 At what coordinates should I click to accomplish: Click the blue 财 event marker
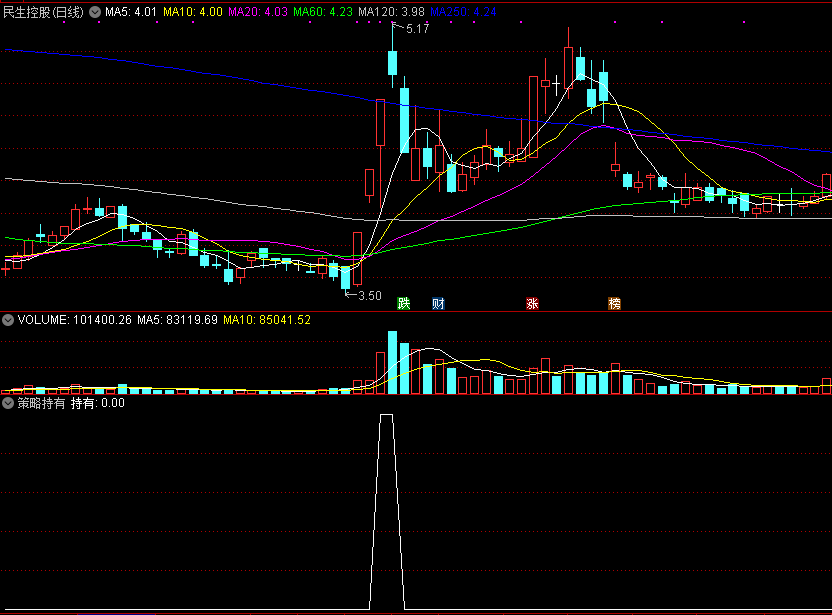[x=438, y=304]
